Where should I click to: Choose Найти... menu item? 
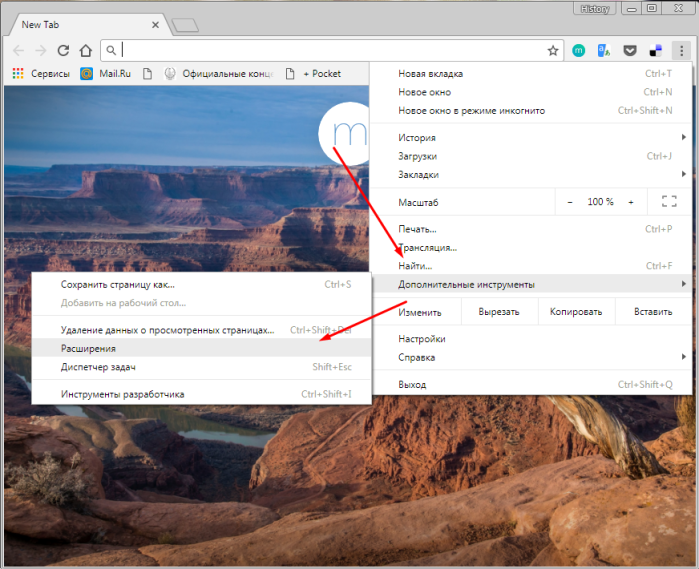(x=530, y=266)
